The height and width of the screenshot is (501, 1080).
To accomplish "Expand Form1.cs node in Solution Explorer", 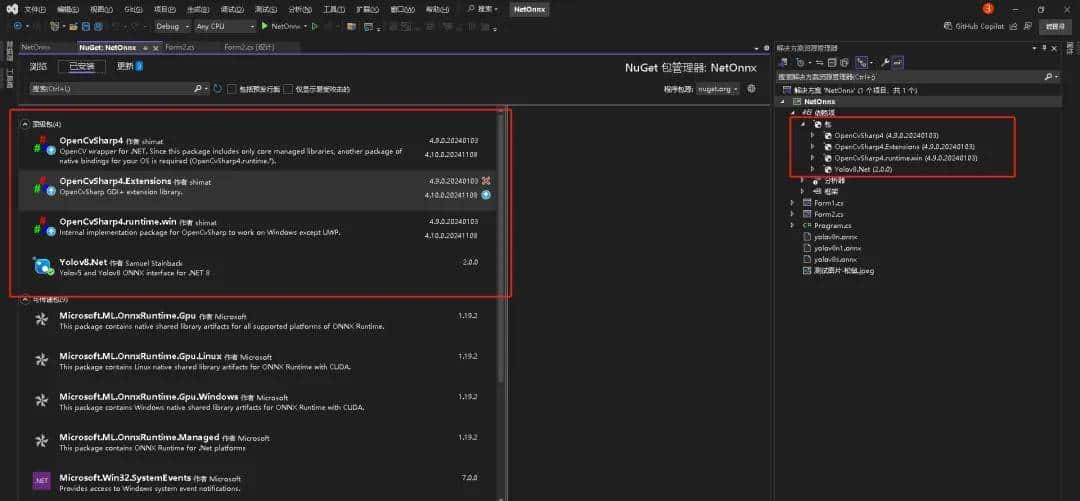I will [792, 203].
